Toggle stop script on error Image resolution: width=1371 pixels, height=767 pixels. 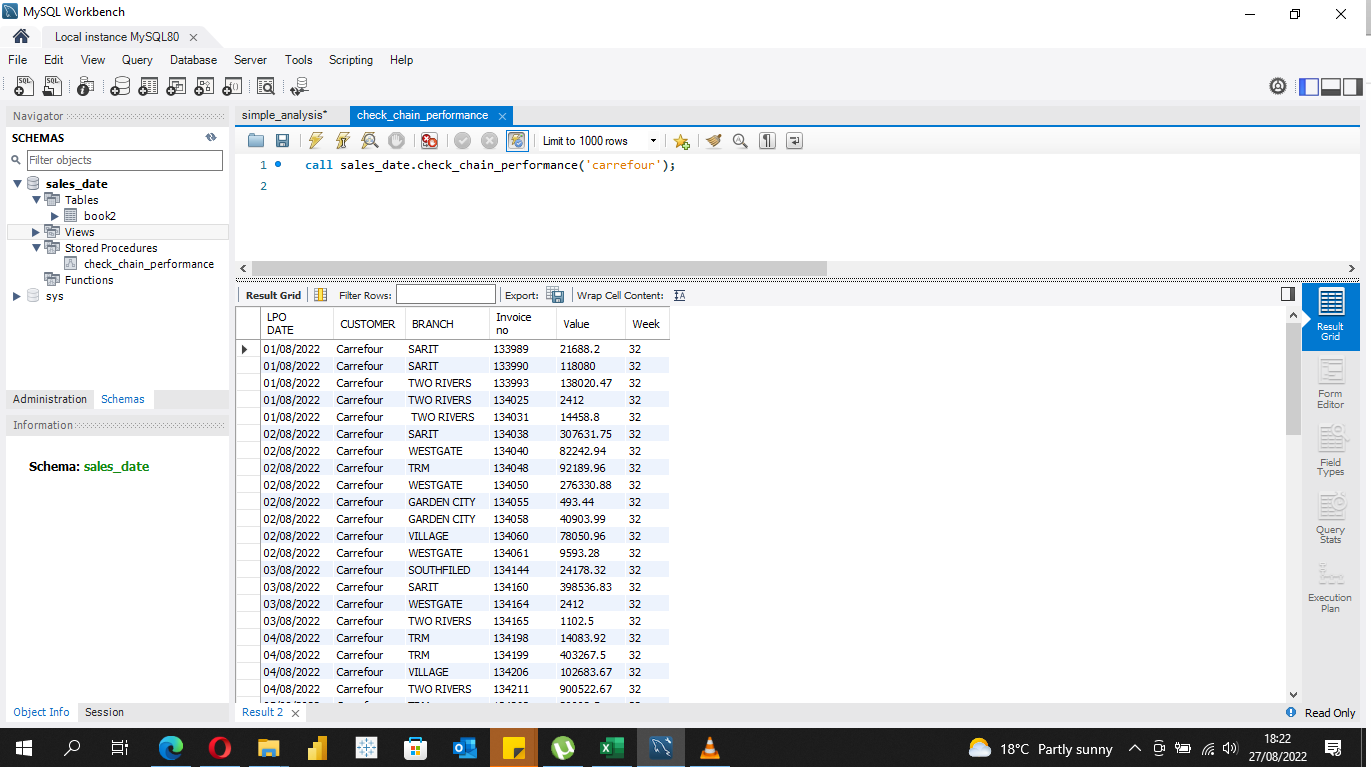click(x=429, y=140)
